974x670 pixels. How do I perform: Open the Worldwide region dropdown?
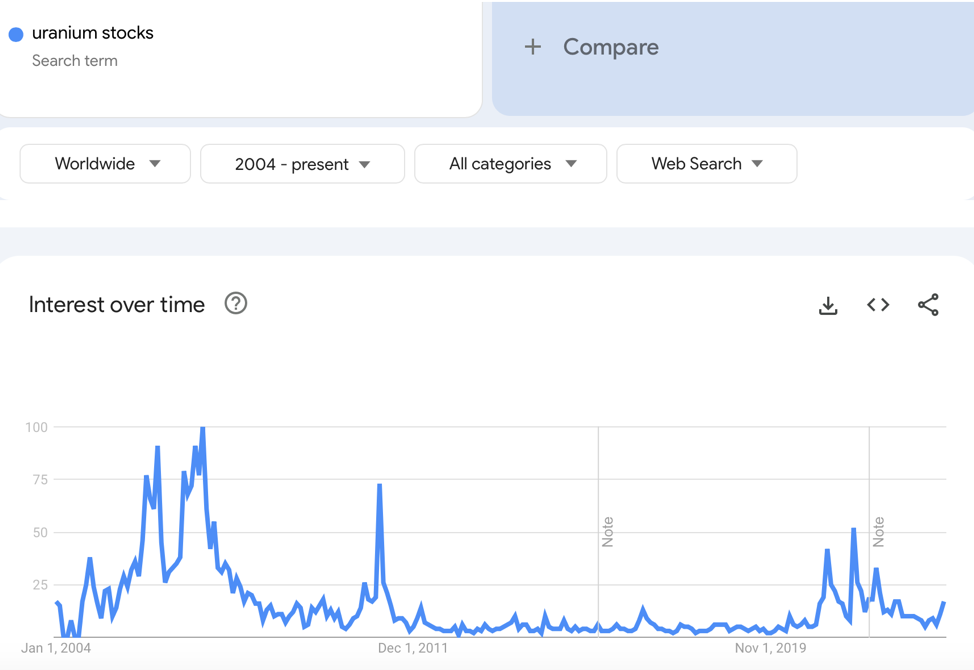click(105, 164)
